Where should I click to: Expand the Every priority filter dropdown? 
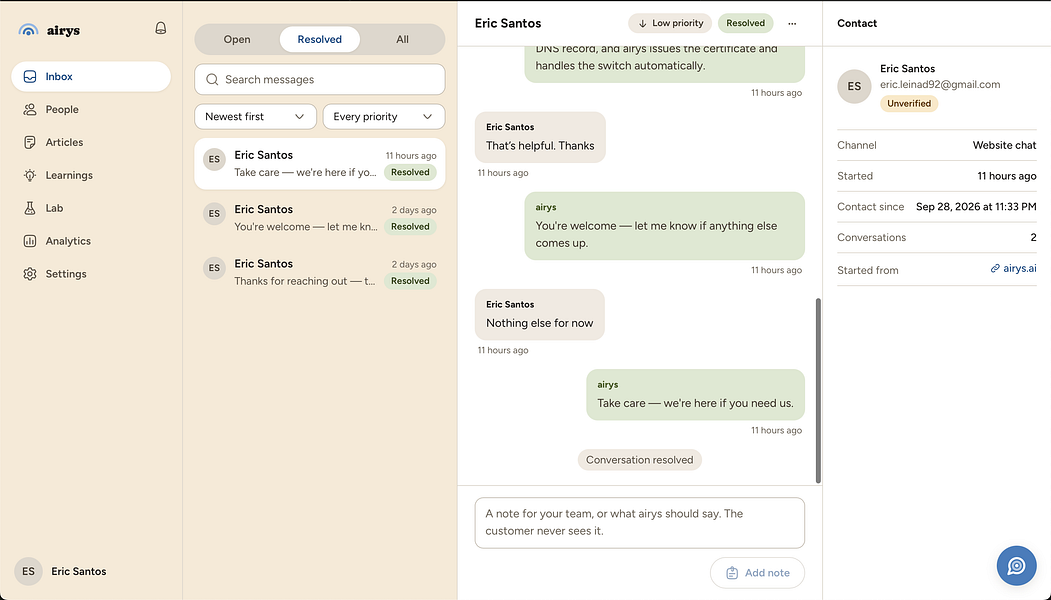(x=384, y=117)
